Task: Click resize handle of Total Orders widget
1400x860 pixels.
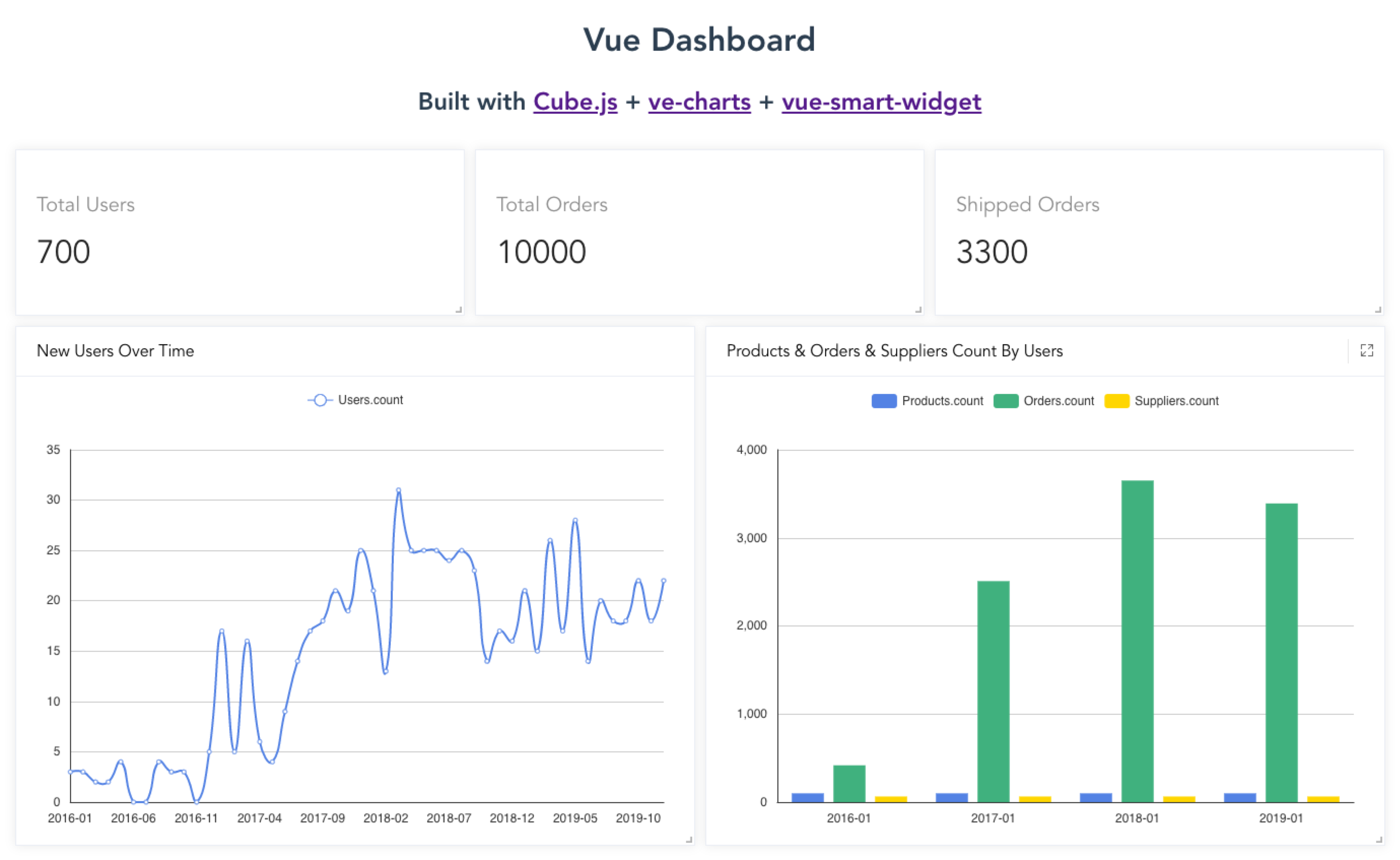Action: point(918,310)
